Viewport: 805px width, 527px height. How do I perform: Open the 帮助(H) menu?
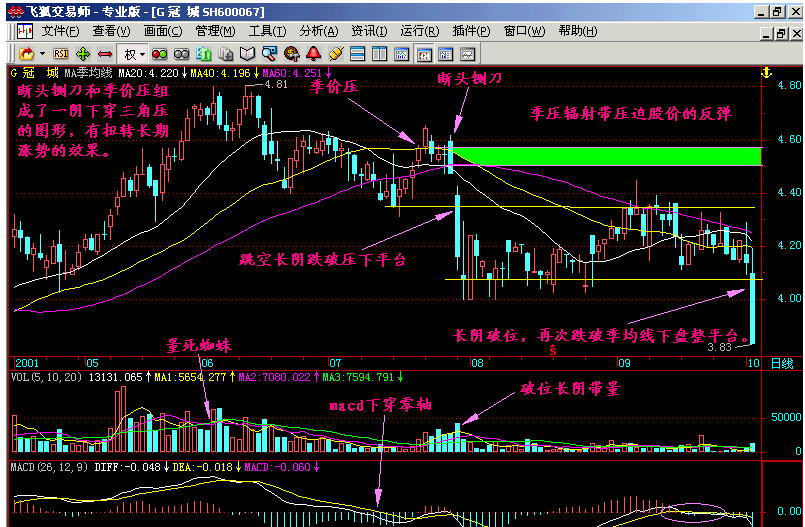(x=578, y=31)
